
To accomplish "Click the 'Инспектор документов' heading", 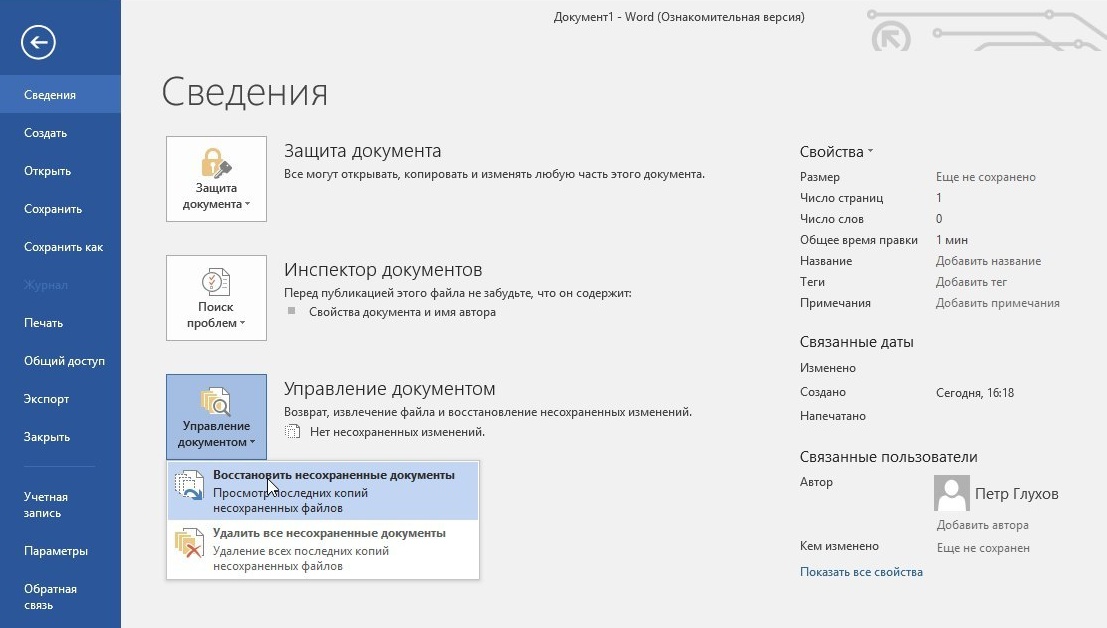I will pyautogui.click(x=383, y=270).
